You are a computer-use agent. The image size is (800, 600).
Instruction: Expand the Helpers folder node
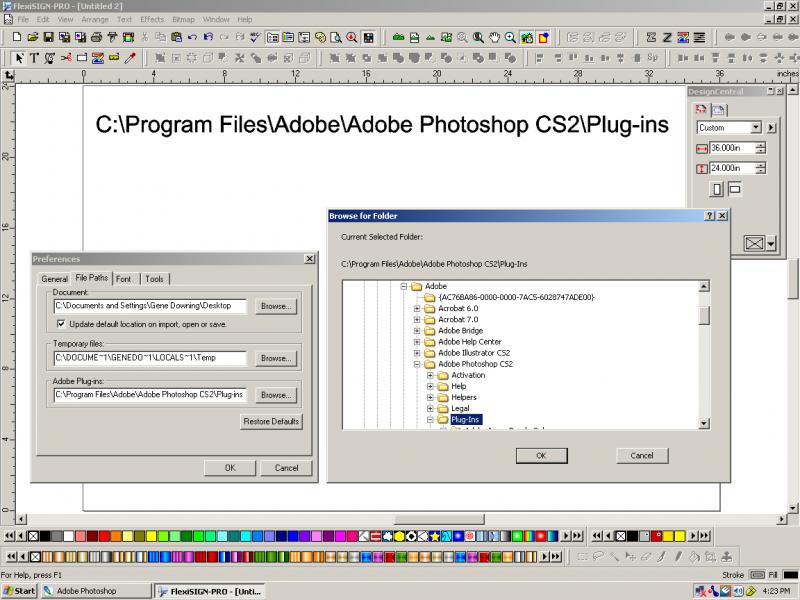(430, 397)
